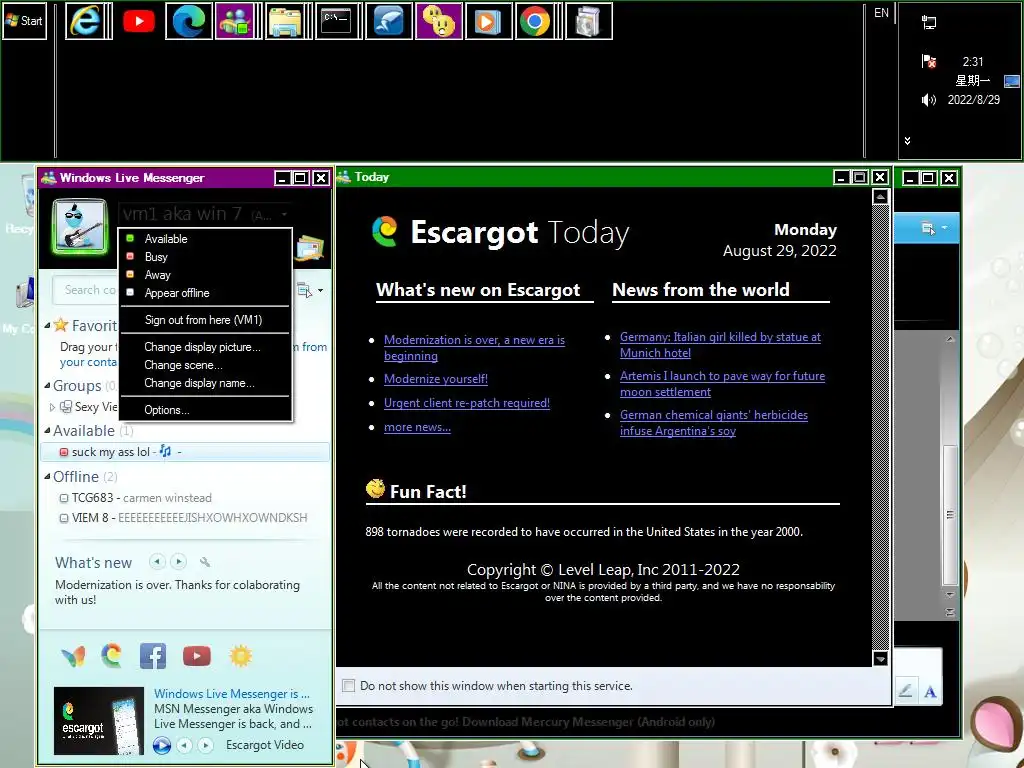Collapse the Available contacts group
The image size is (1024, 768).
coord(47,430)
